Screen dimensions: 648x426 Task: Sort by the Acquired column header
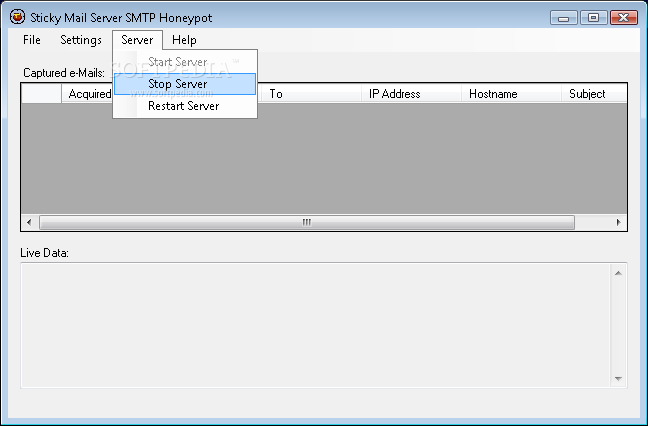click(x=87, y=94)
